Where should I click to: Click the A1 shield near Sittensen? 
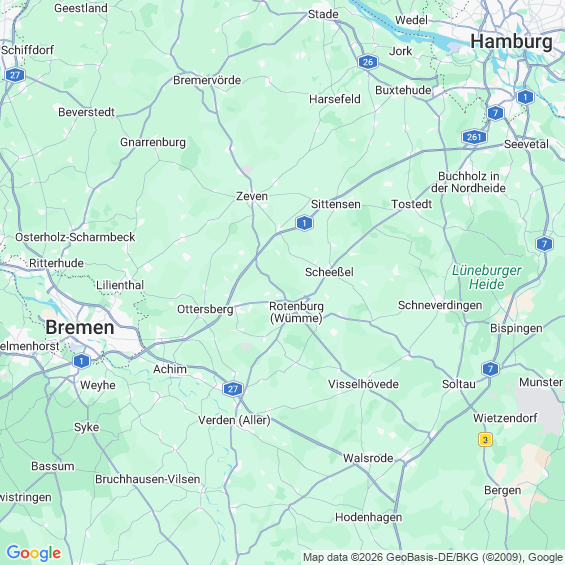[x=304, y=223]
